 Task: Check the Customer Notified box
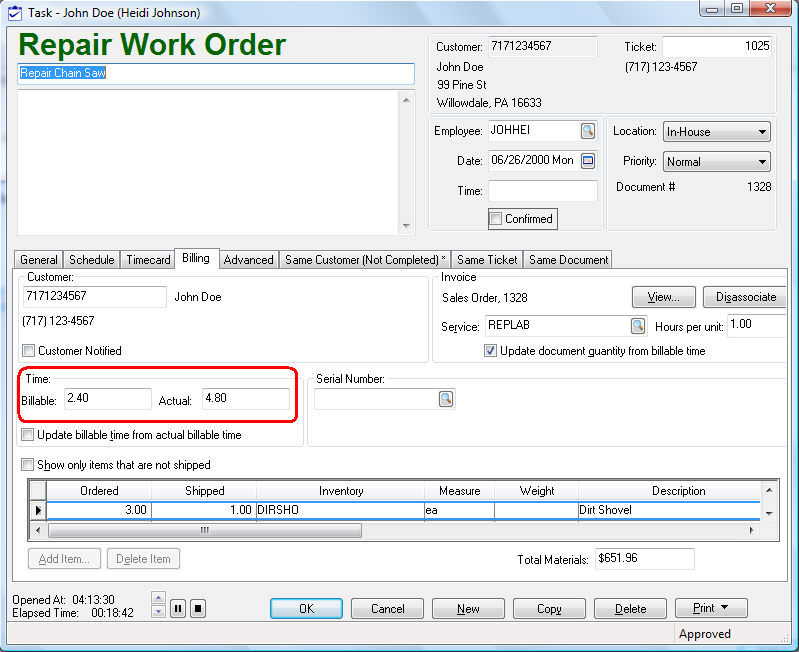28,351
